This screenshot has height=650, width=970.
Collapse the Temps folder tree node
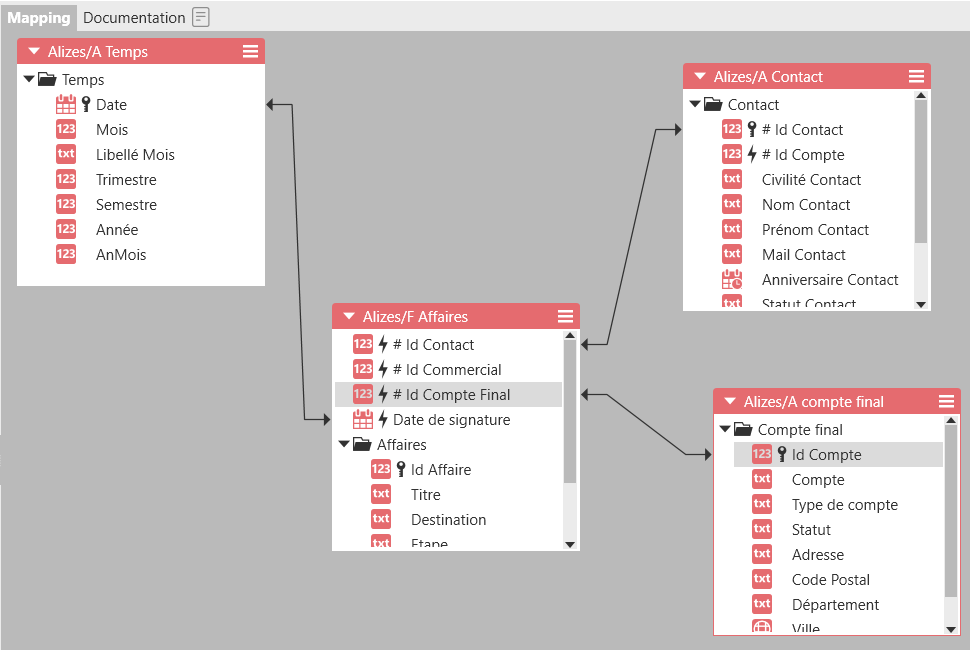(29, 79)
